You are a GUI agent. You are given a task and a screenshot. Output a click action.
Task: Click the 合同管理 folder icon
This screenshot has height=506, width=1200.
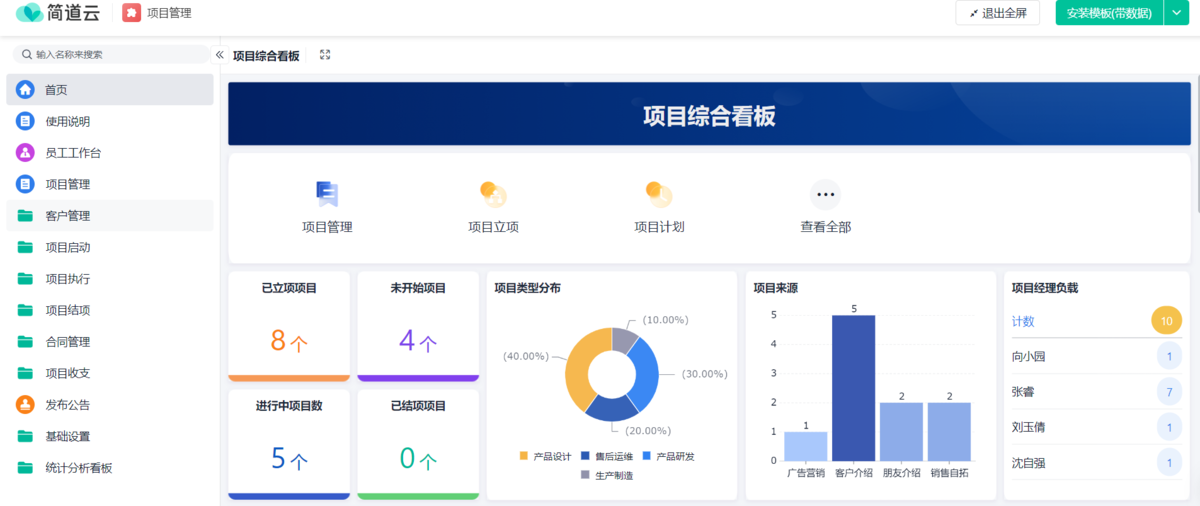pos(26,342)
